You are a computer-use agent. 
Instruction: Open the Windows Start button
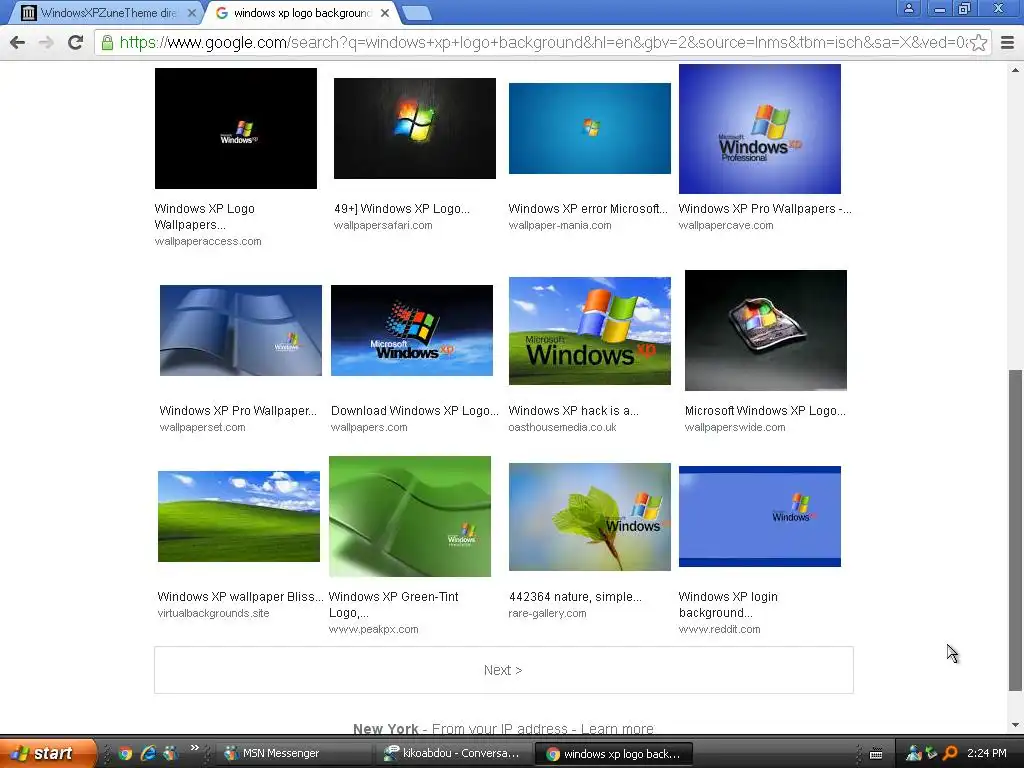point(48,753)
